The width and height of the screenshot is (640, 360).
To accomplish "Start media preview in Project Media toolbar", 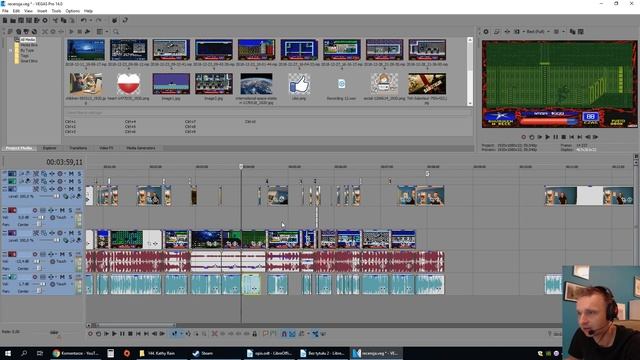I will [x=72, y=31].
